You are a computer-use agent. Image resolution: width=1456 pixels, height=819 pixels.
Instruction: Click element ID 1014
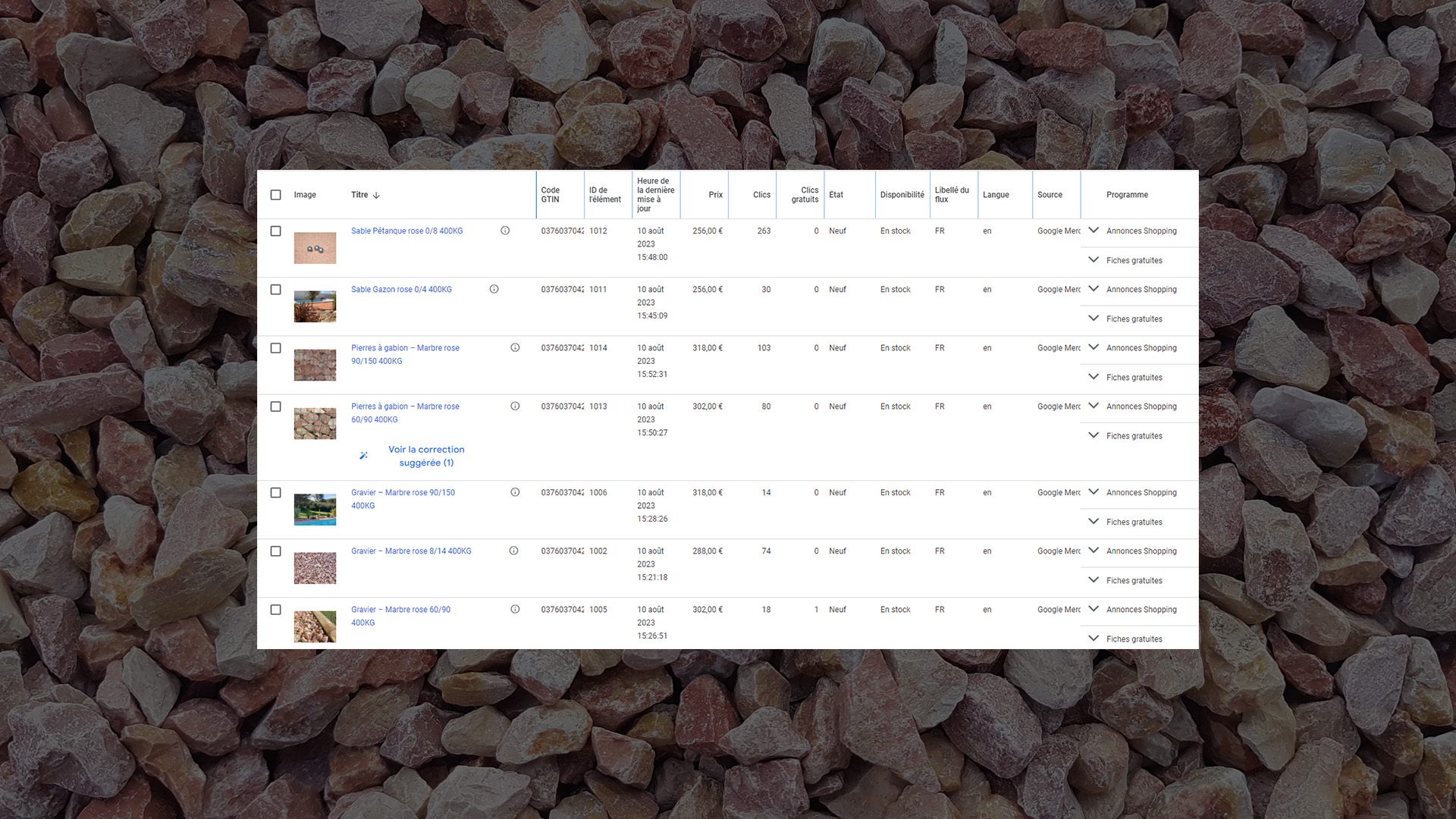coord(598,348)
